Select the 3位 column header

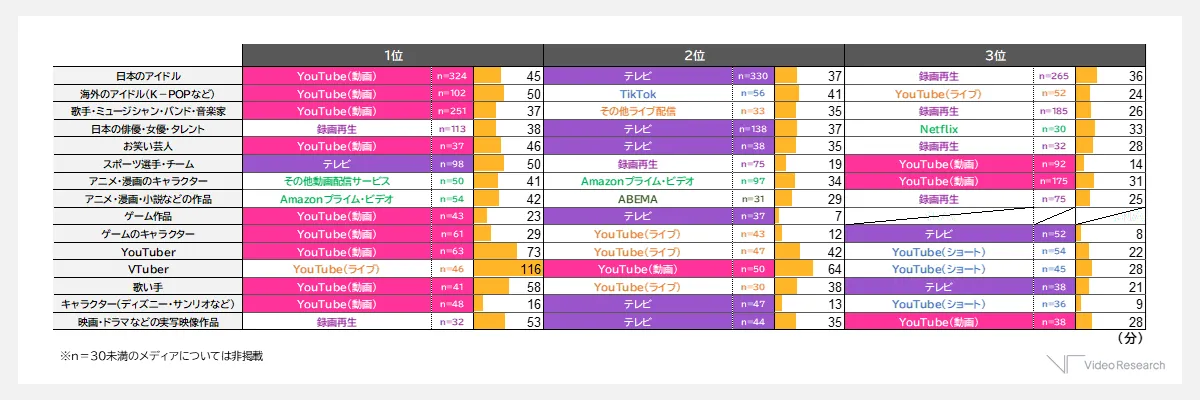pos(994,55)
